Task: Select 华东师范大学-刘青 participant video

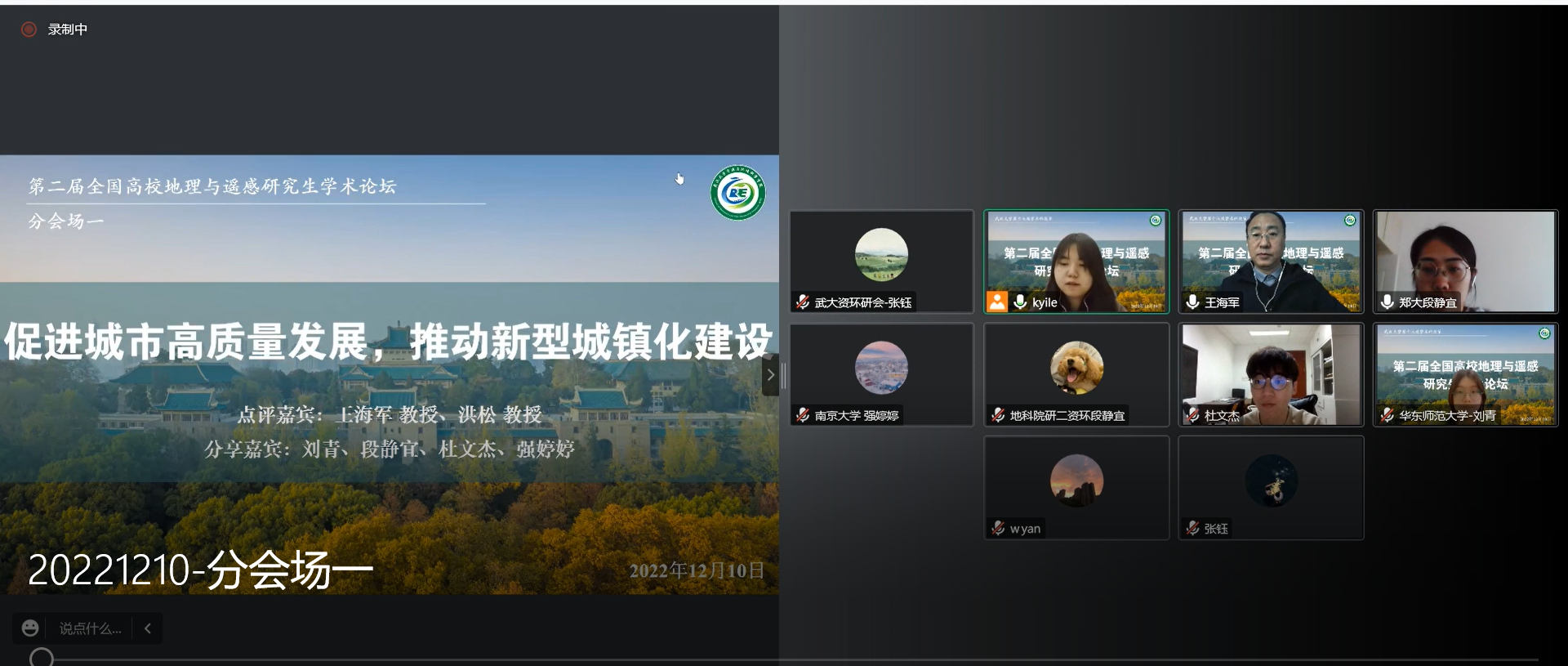Action: [x=1465, y=373]
